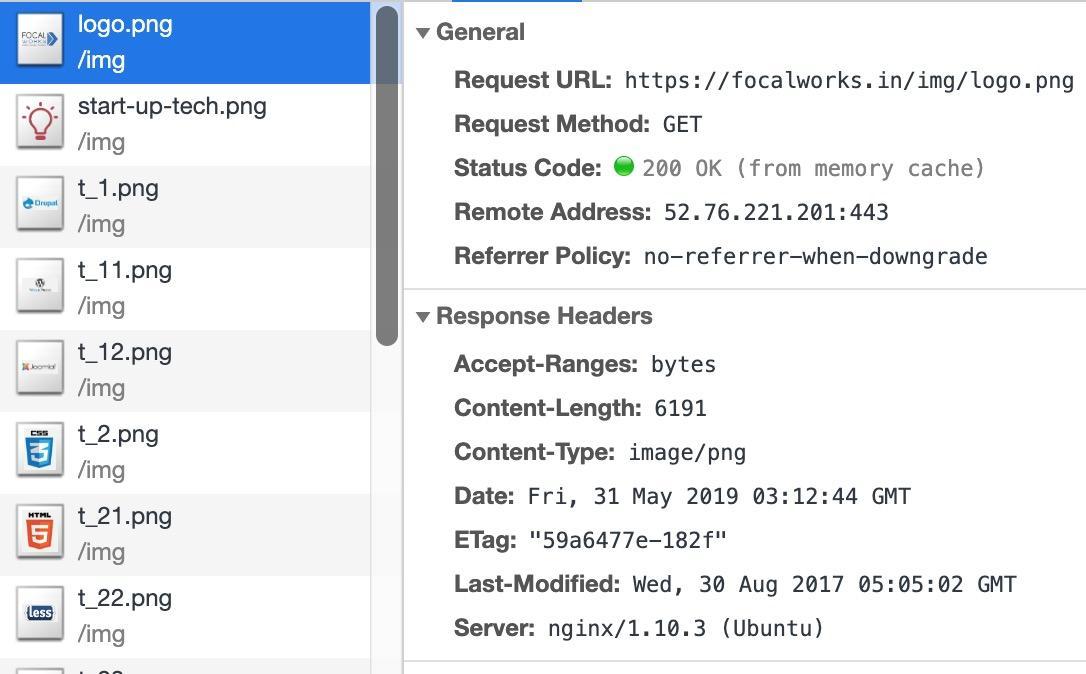Click the ETag header value
The image size is (1086, 674).
(627, 541)
